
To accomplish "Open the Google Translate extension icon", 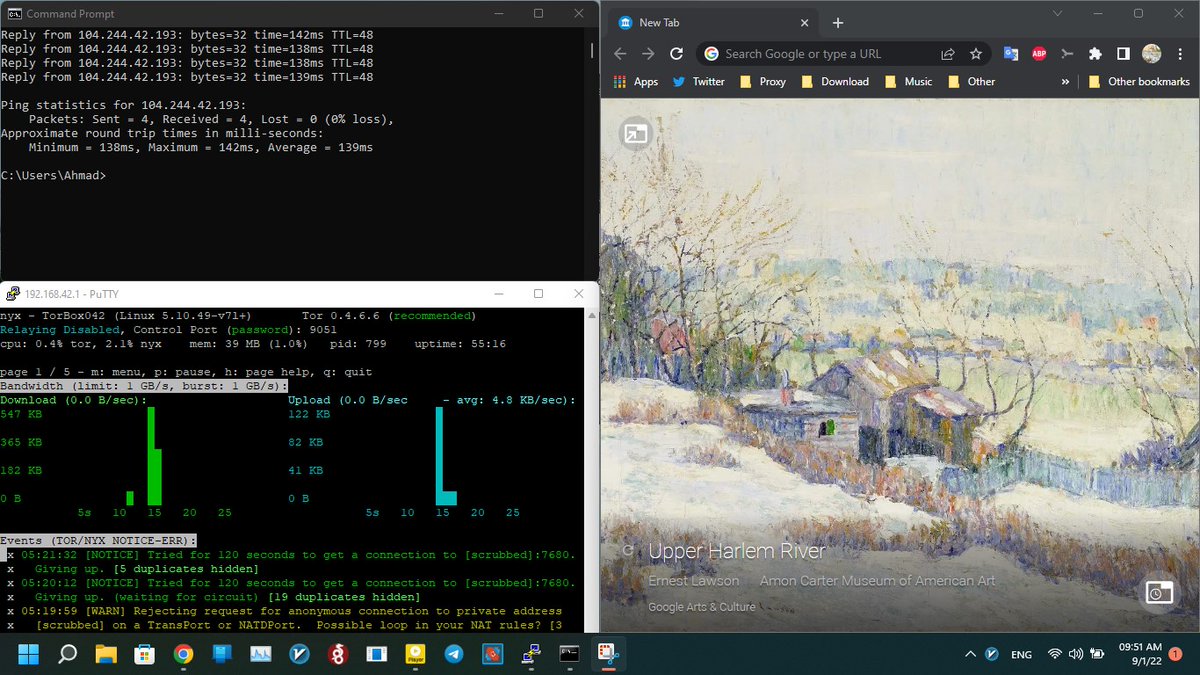I will [x=1011, y=53].
